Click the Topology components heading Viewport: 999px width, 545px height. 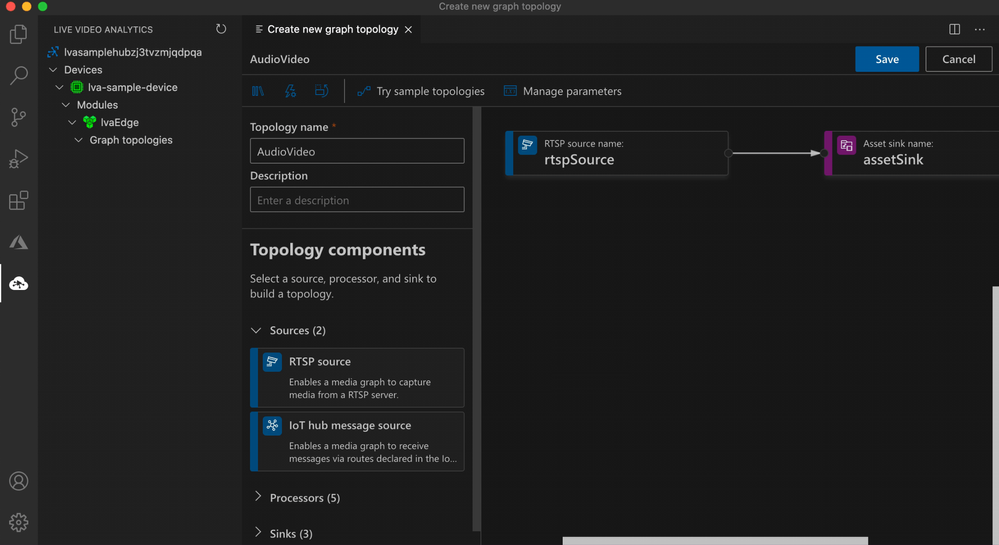pyautogui.click(x=338, y=250)
